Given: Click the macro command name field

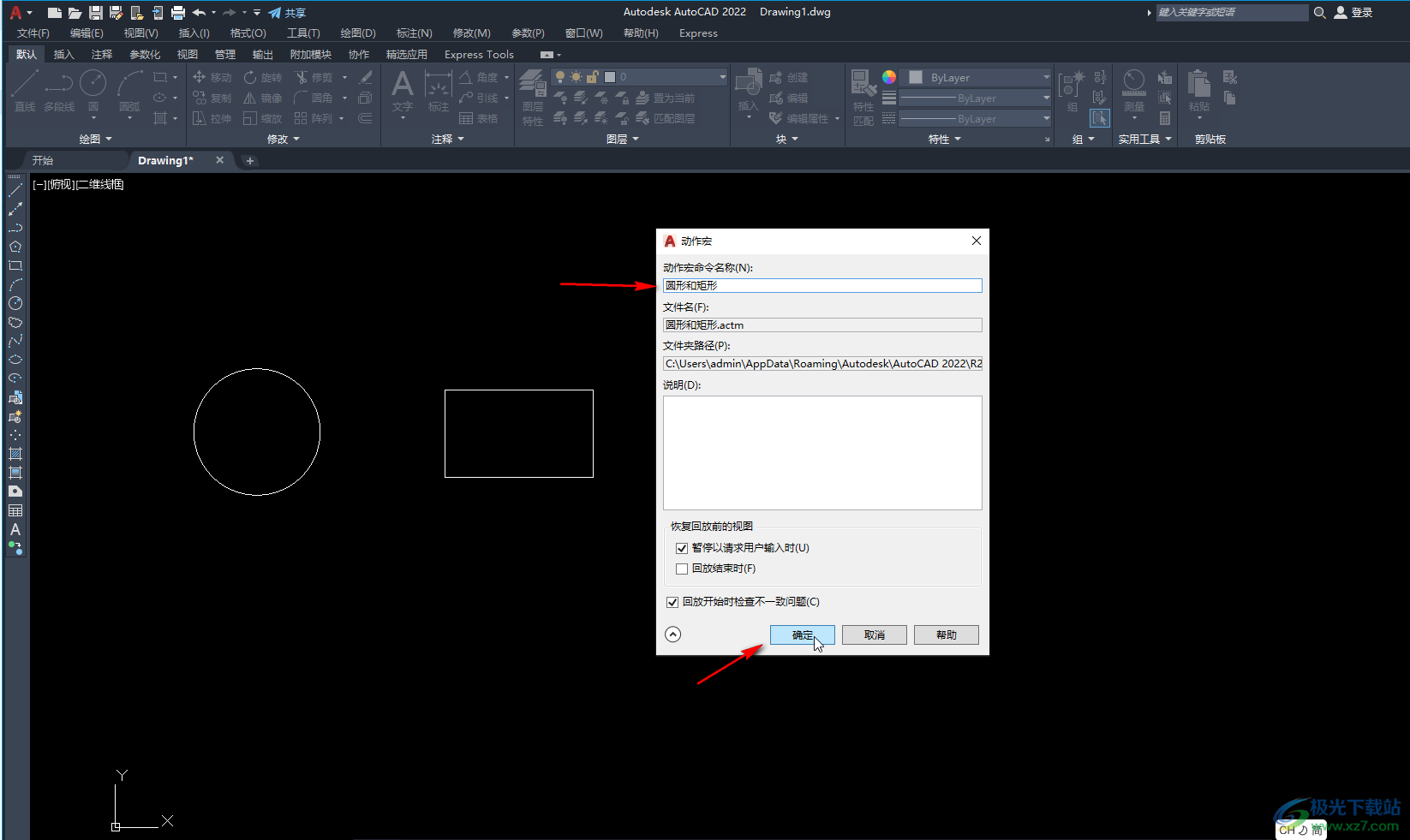Looking at the screenshot, I should click(822, 286).
